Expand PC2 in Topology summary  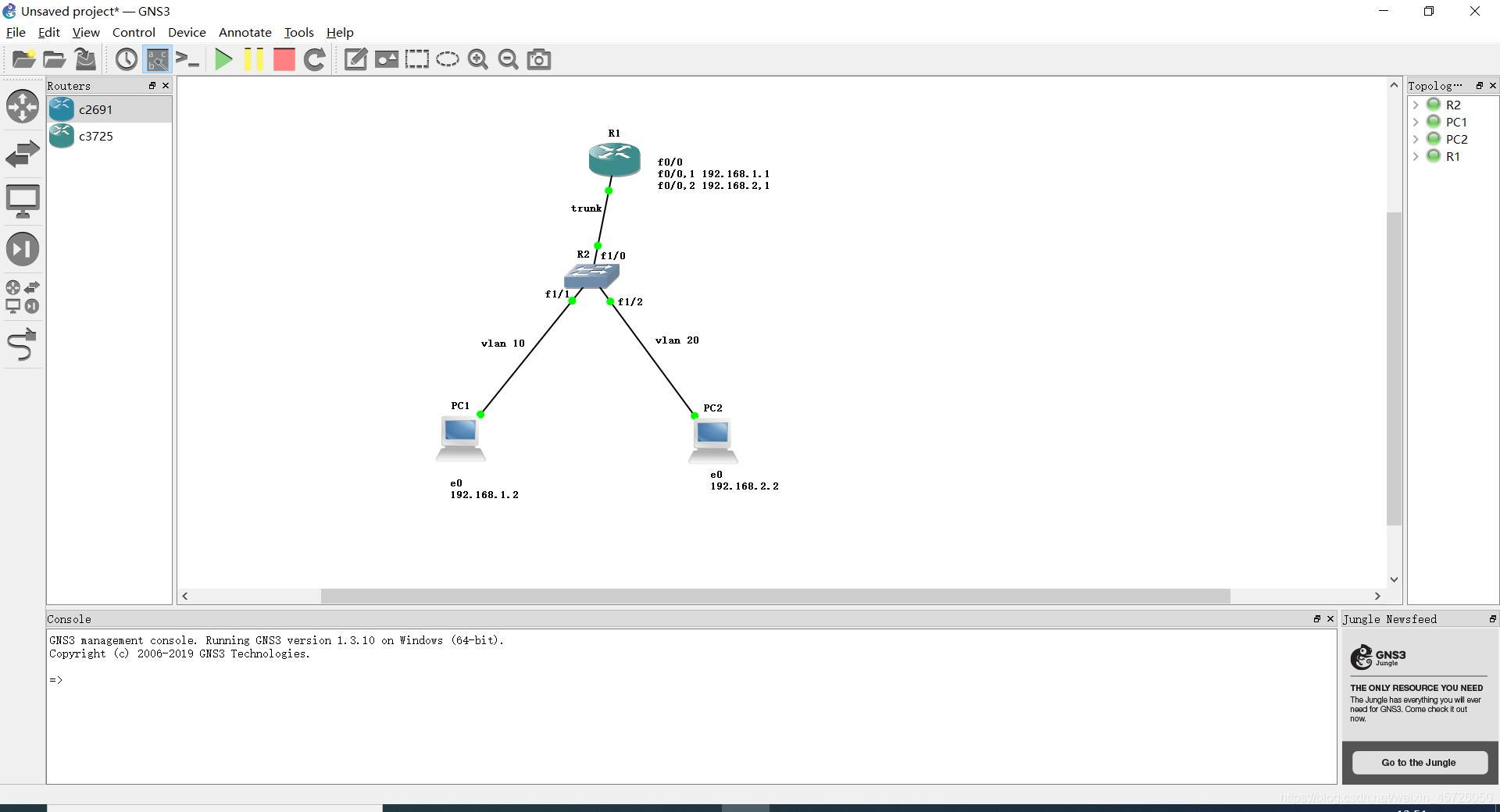[1416, 139]
